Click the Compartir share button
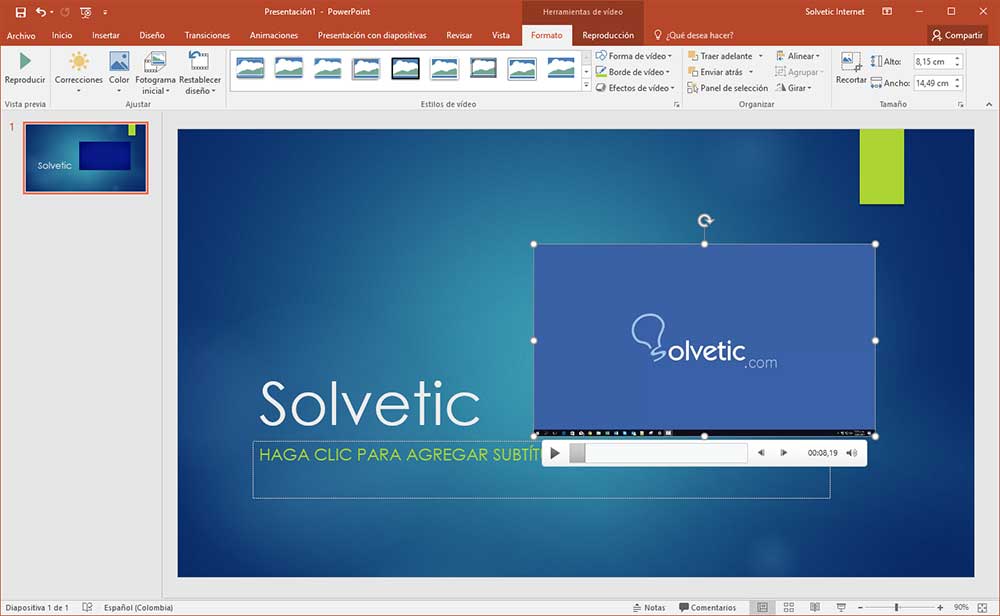The width and height of the screenshot is (1000, 616). (x=957, y=36)
